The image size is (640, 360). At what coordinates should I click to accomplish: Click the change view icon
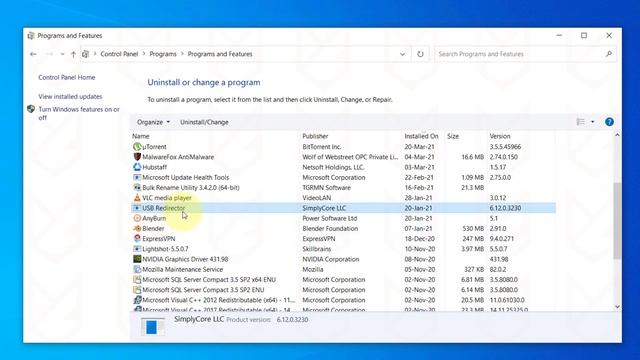click(x=580, y=122)
